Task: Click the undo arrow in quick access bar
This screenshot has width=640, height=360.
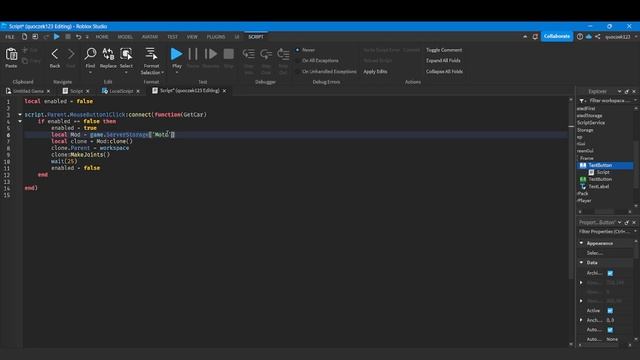Action: coord(78,37)
